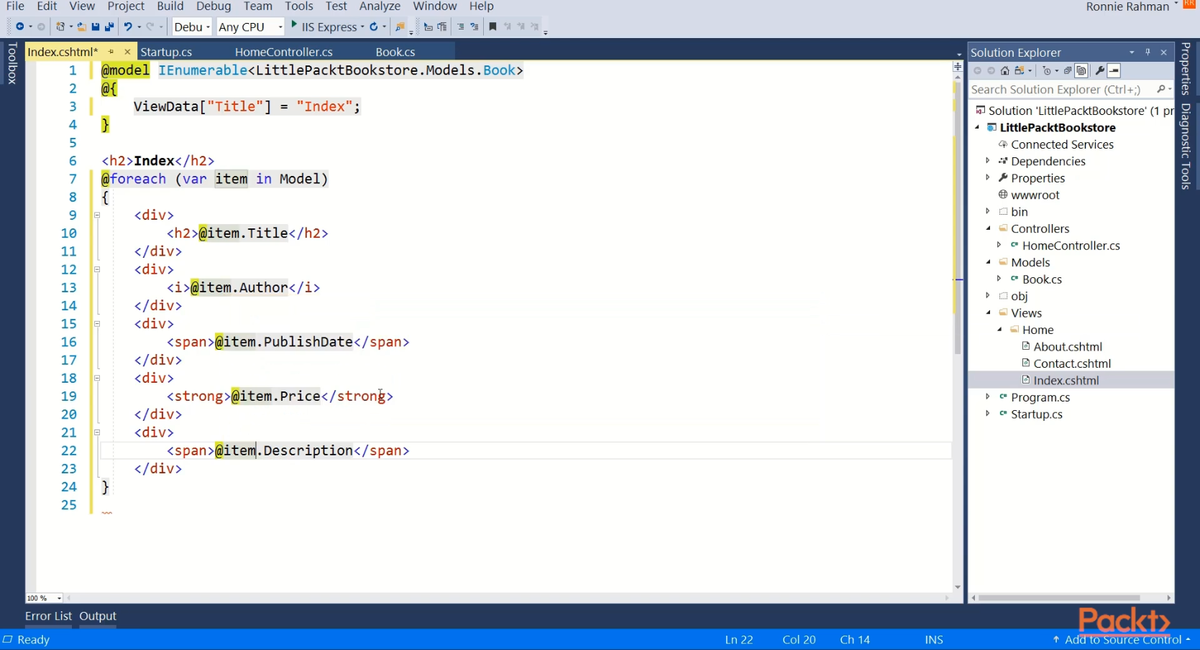This screenshot has width=1200, height=650.
Task: Open the Any CPU platform dropdown
Action: pos(250,26)
